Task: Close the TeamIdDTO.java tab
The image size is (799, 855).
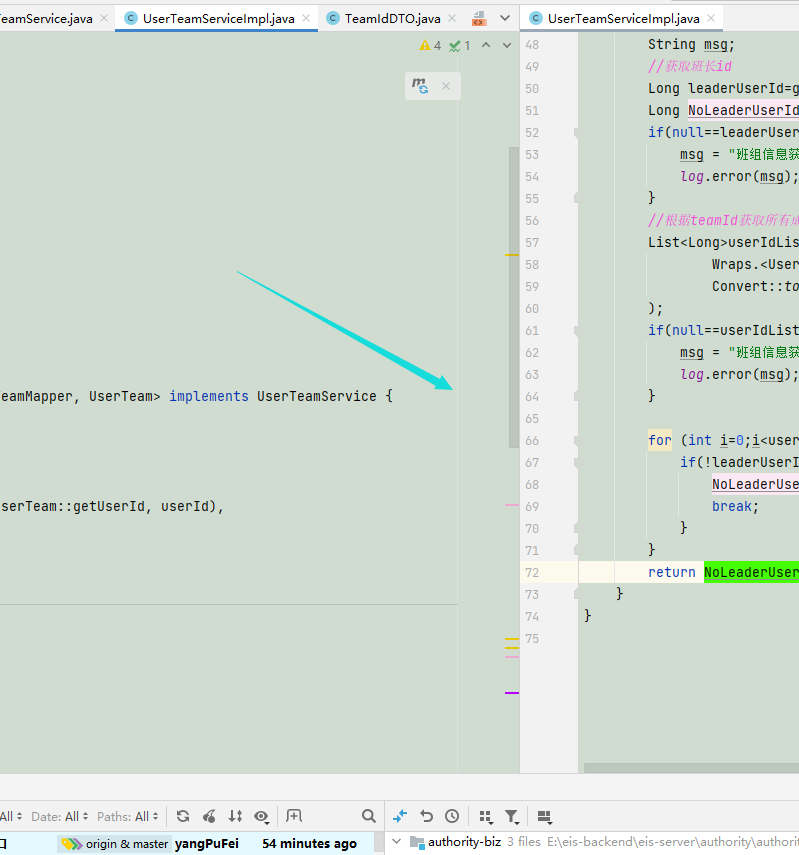Action: click(452, 19)
